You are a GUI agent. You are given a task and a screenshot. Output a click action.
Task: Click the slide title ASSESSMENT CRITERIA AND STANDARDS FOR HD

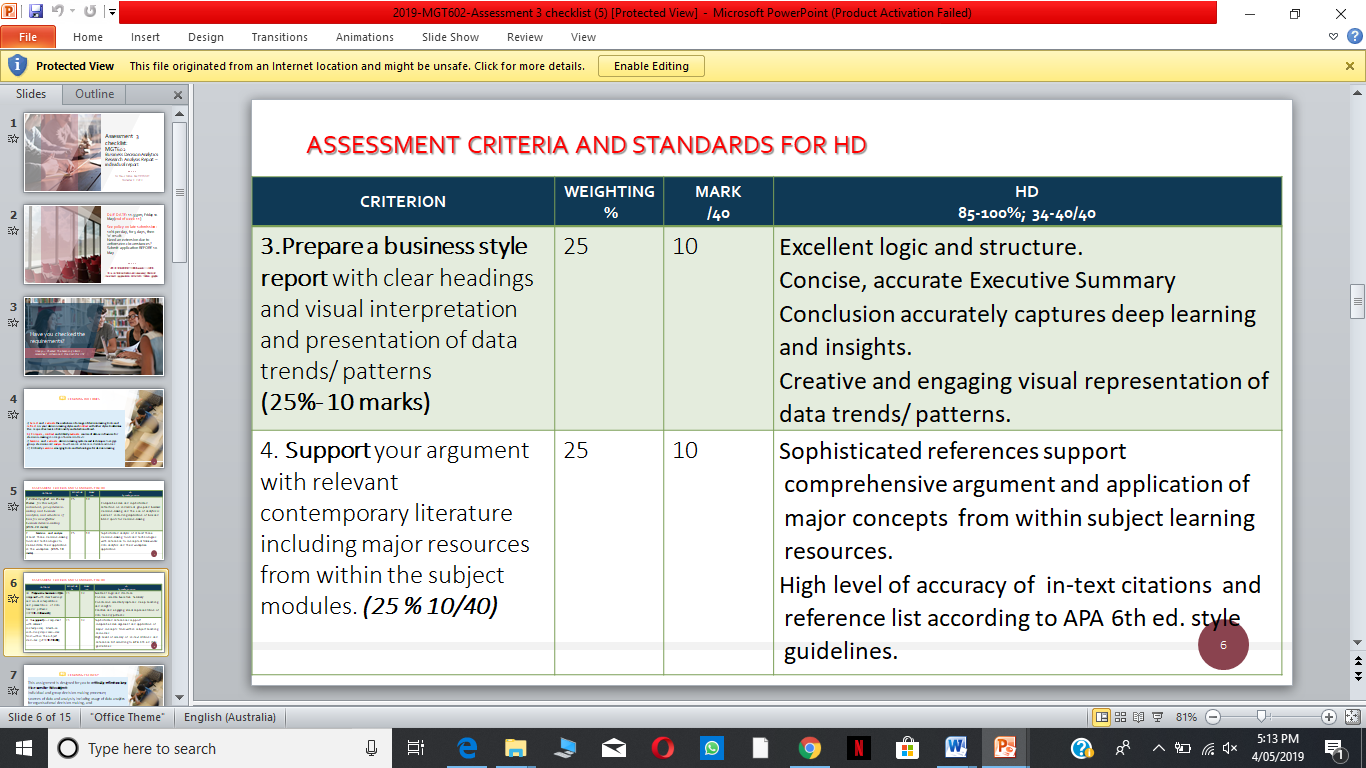click(x=586, y=145)
